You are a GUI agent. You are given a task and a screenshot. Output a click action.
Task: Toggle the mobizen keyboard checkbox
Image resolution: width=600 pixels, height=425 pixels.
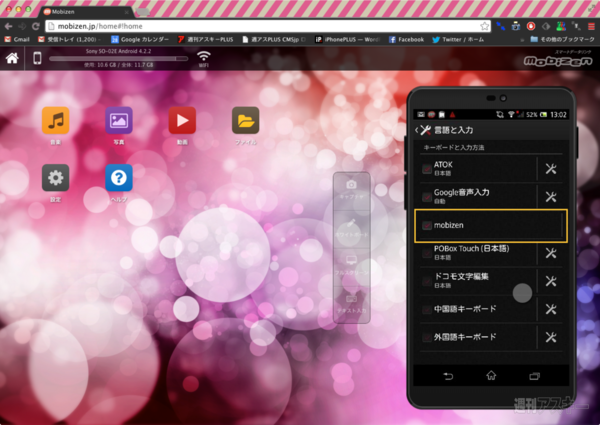[427, 225]
